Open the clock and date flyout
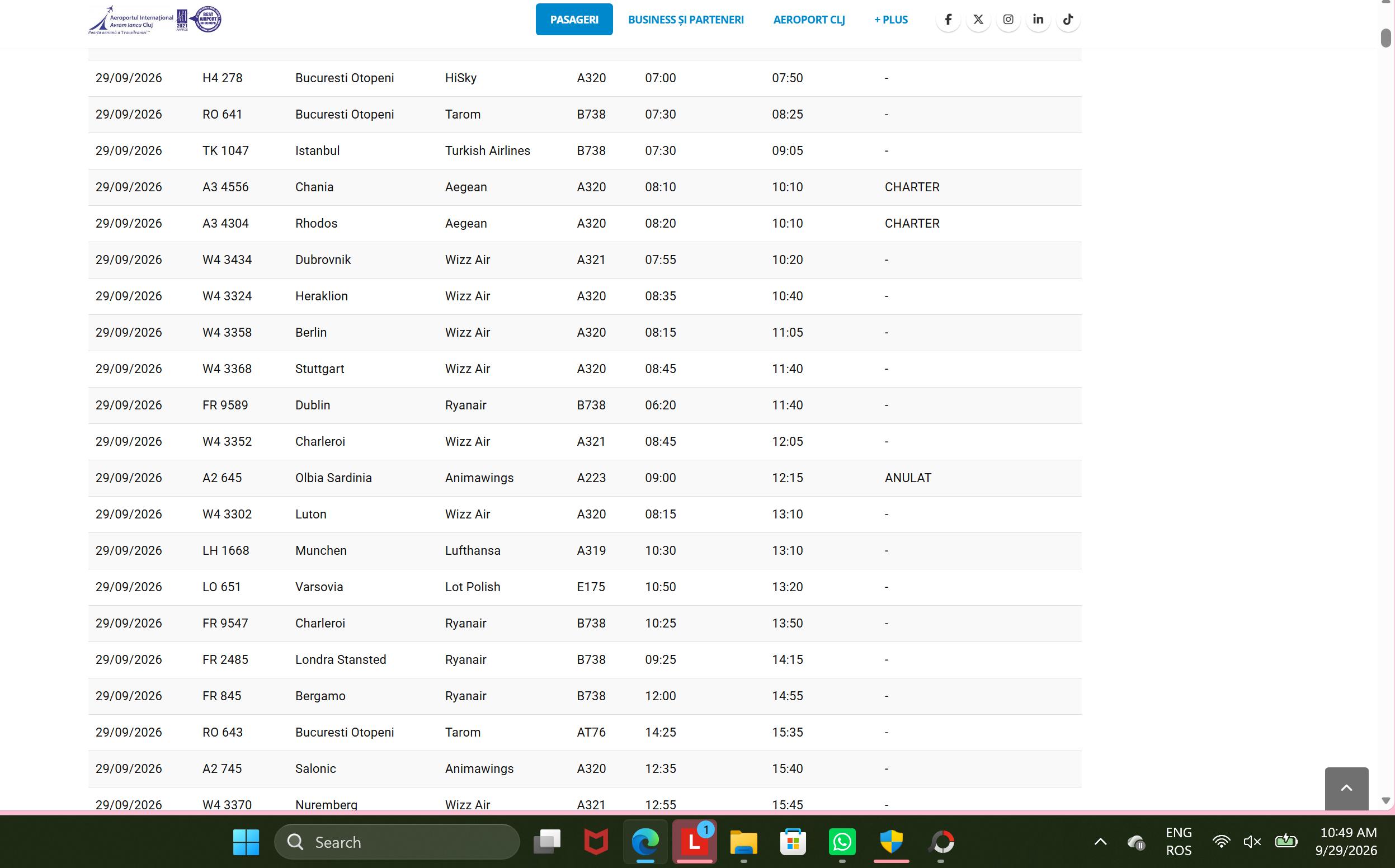1395x868 pixels. [x=1347, y=842]
